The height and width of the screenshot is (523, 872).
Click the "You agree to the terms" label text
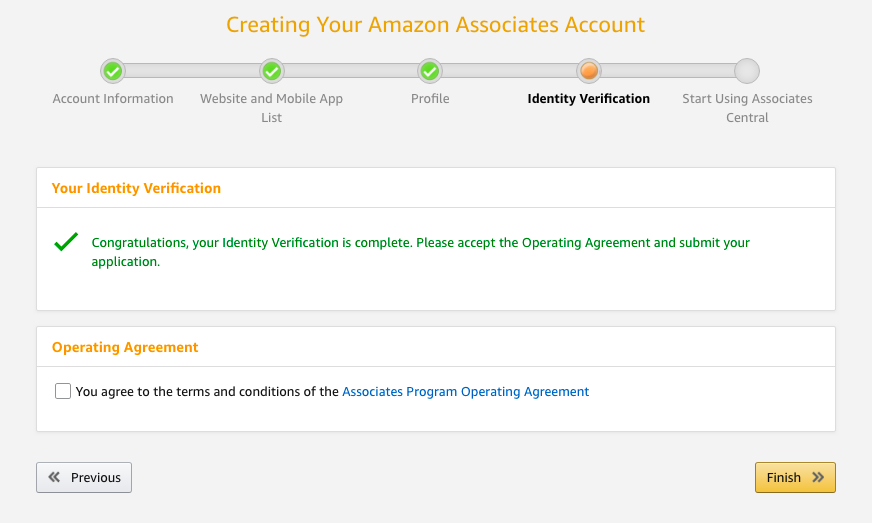(207, 392)
